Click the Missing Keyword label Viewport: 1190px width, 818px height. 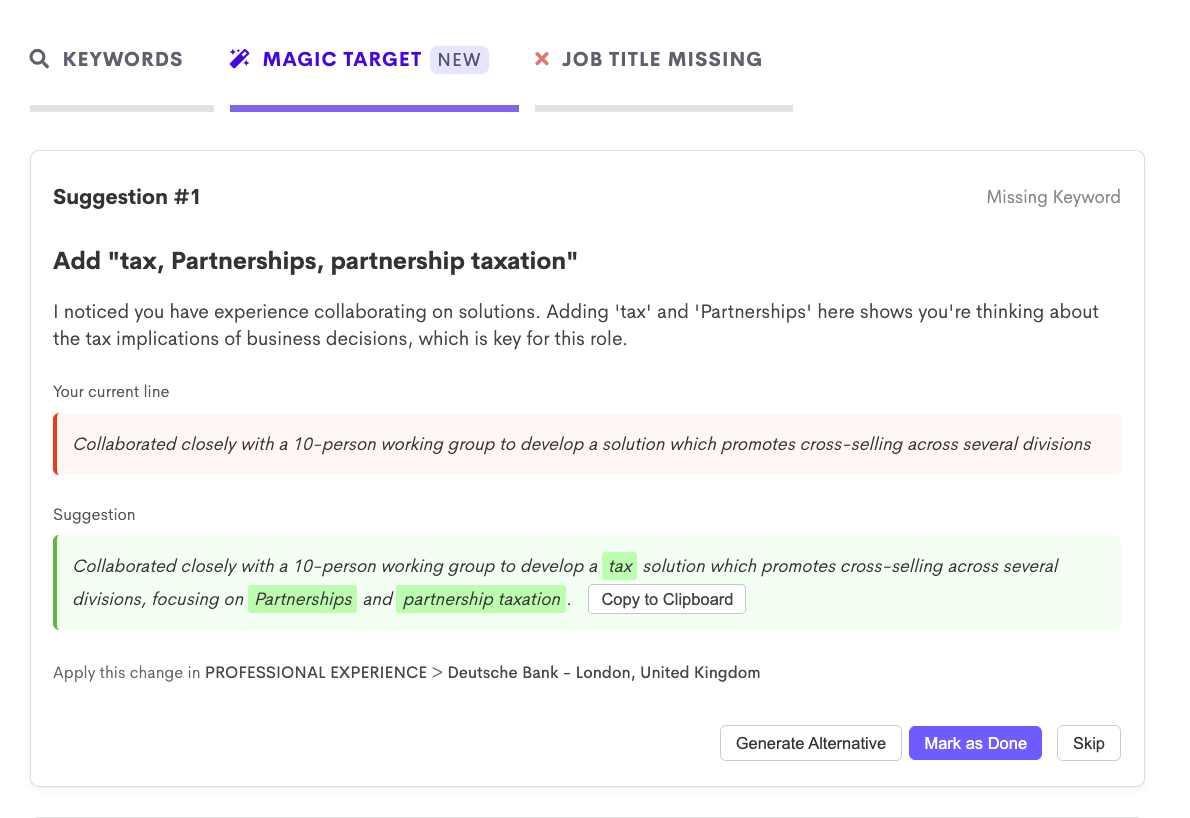tap(1053, 197)
